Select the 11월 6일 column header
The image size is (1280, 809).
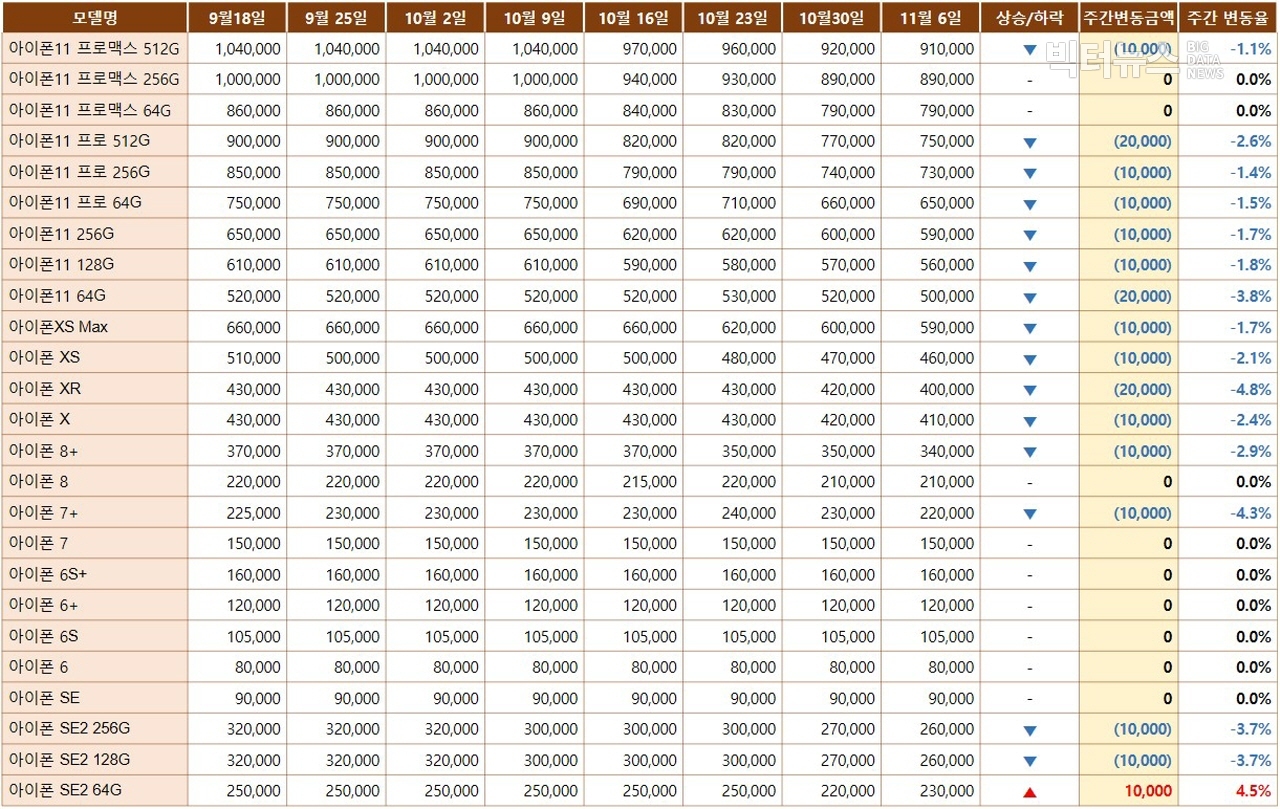coord(931,17)
